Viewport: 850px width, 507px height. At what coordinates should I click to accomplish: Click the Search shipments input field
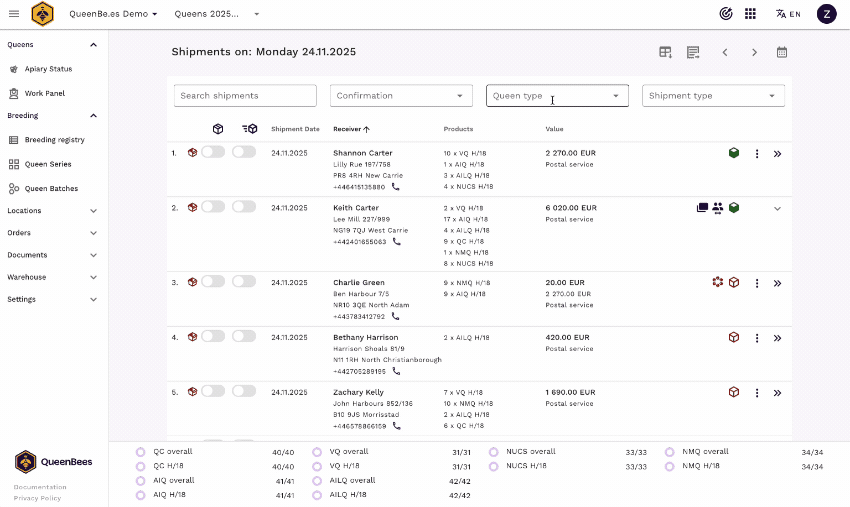click(x=245, y=96)
